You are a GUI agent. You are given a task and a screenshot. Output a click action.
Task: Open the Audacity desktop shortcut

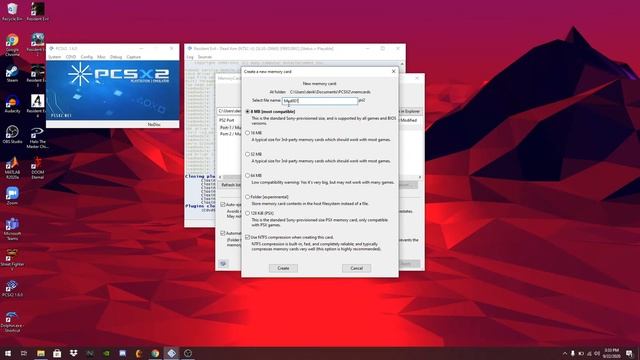pyautogui.click(x=12, y=104)
